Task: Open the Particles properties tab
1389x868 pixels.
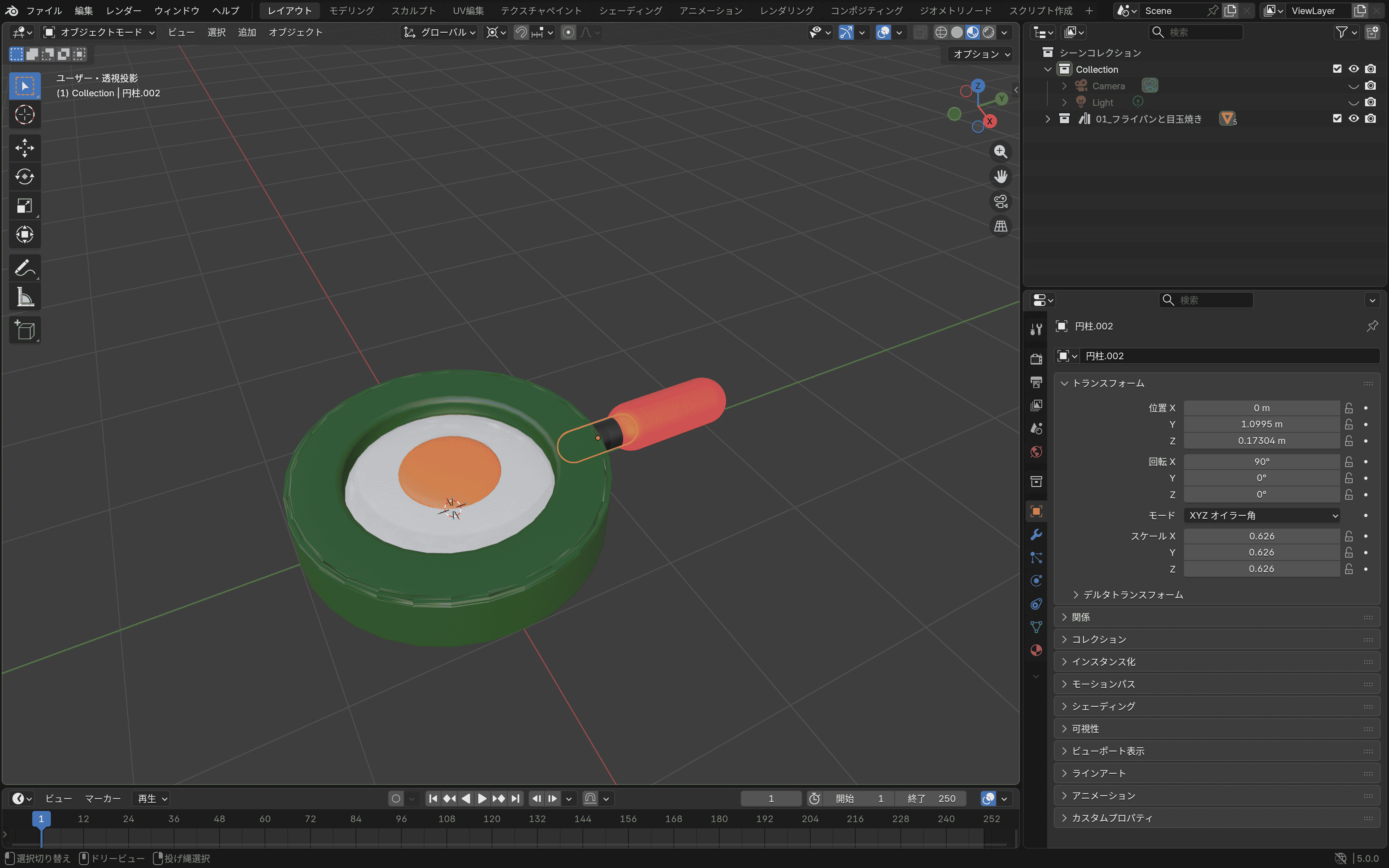Action: pyautogui.click(x=1036, y=558)
